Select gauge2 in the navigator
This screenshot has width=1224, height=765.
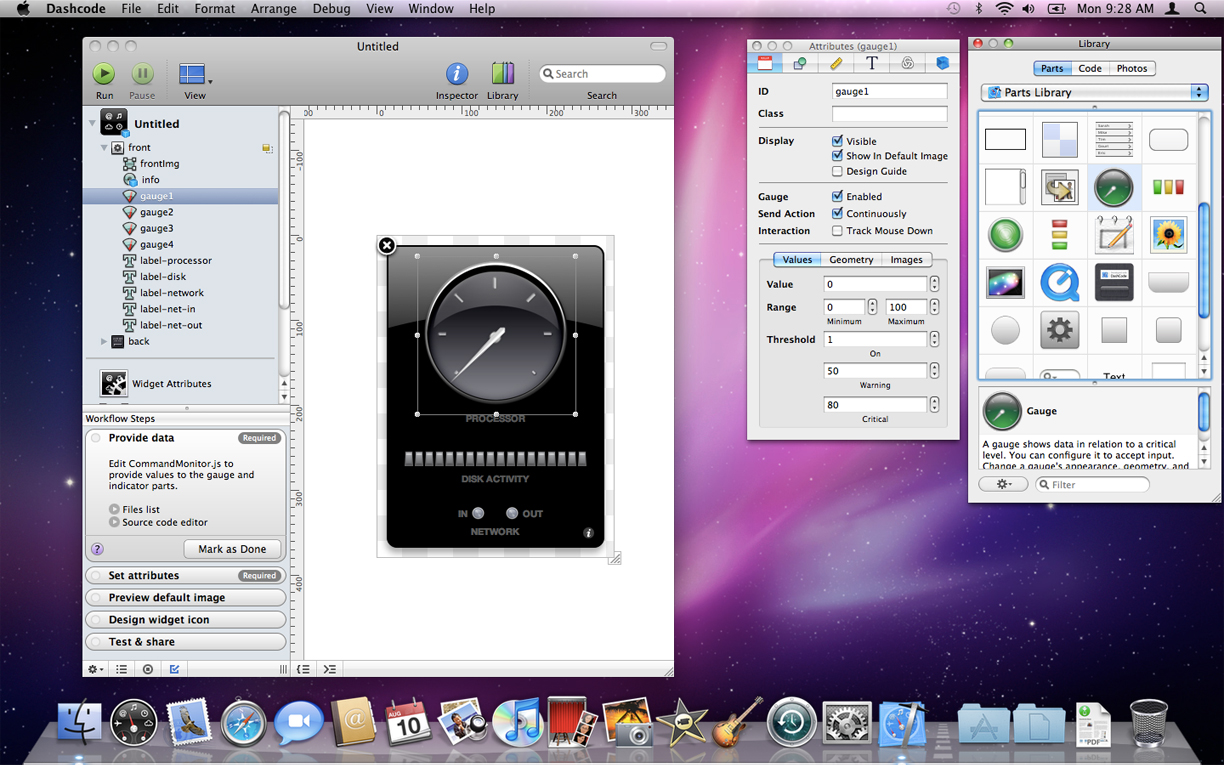point(156,212)
